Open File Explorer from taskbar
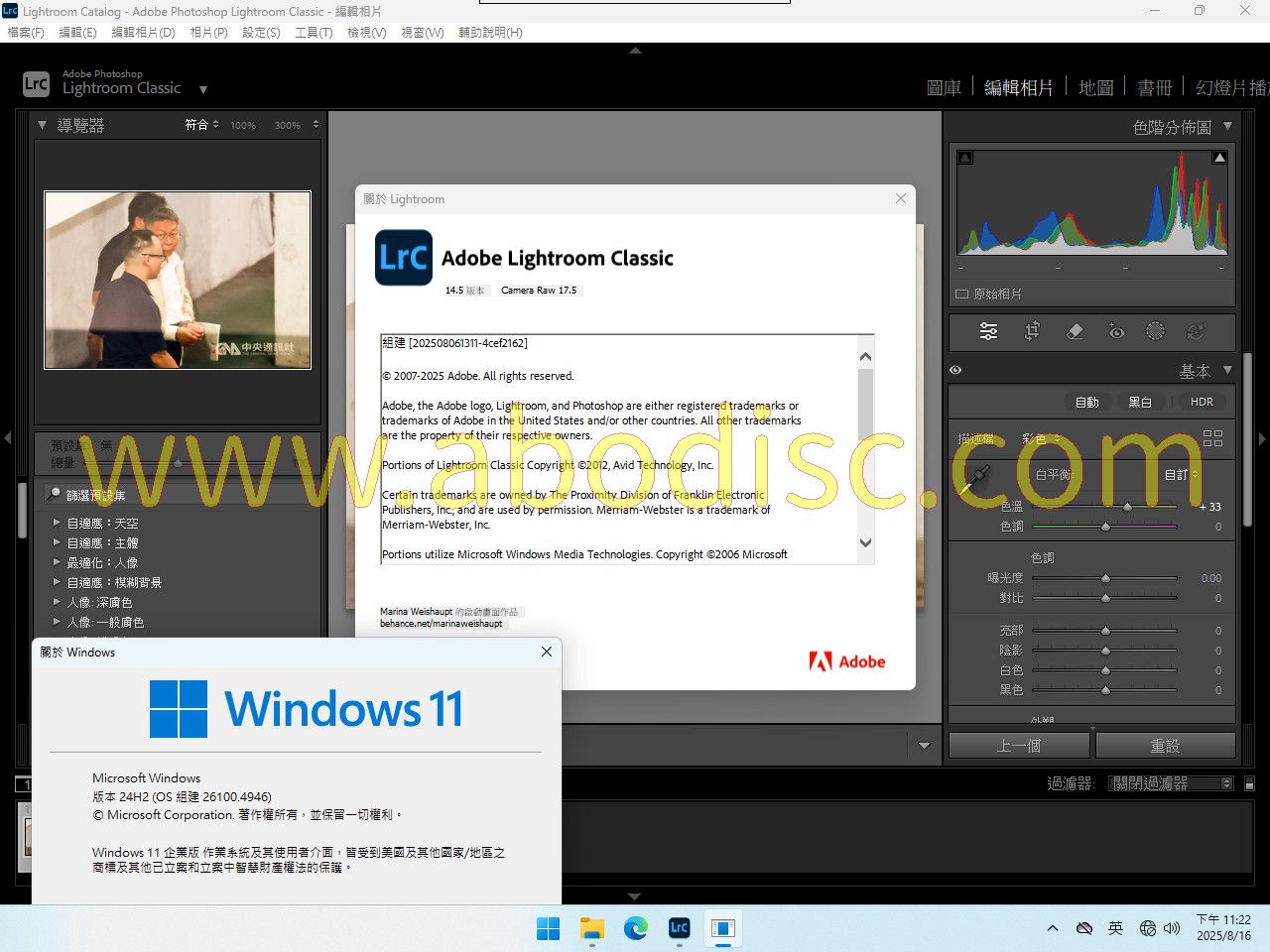Image resolution: width=1270 pixels, height=952 pixels. tap(592, 928)
